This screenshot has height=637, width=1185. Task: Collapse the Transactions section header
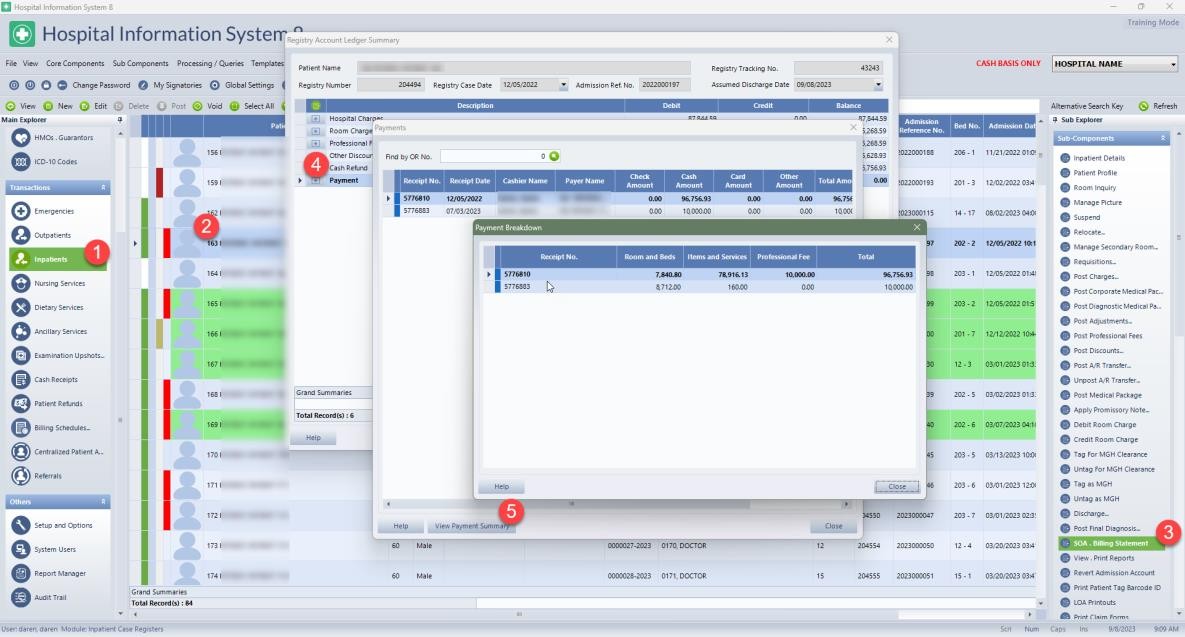pyautogui.click(x=103, y=187)
